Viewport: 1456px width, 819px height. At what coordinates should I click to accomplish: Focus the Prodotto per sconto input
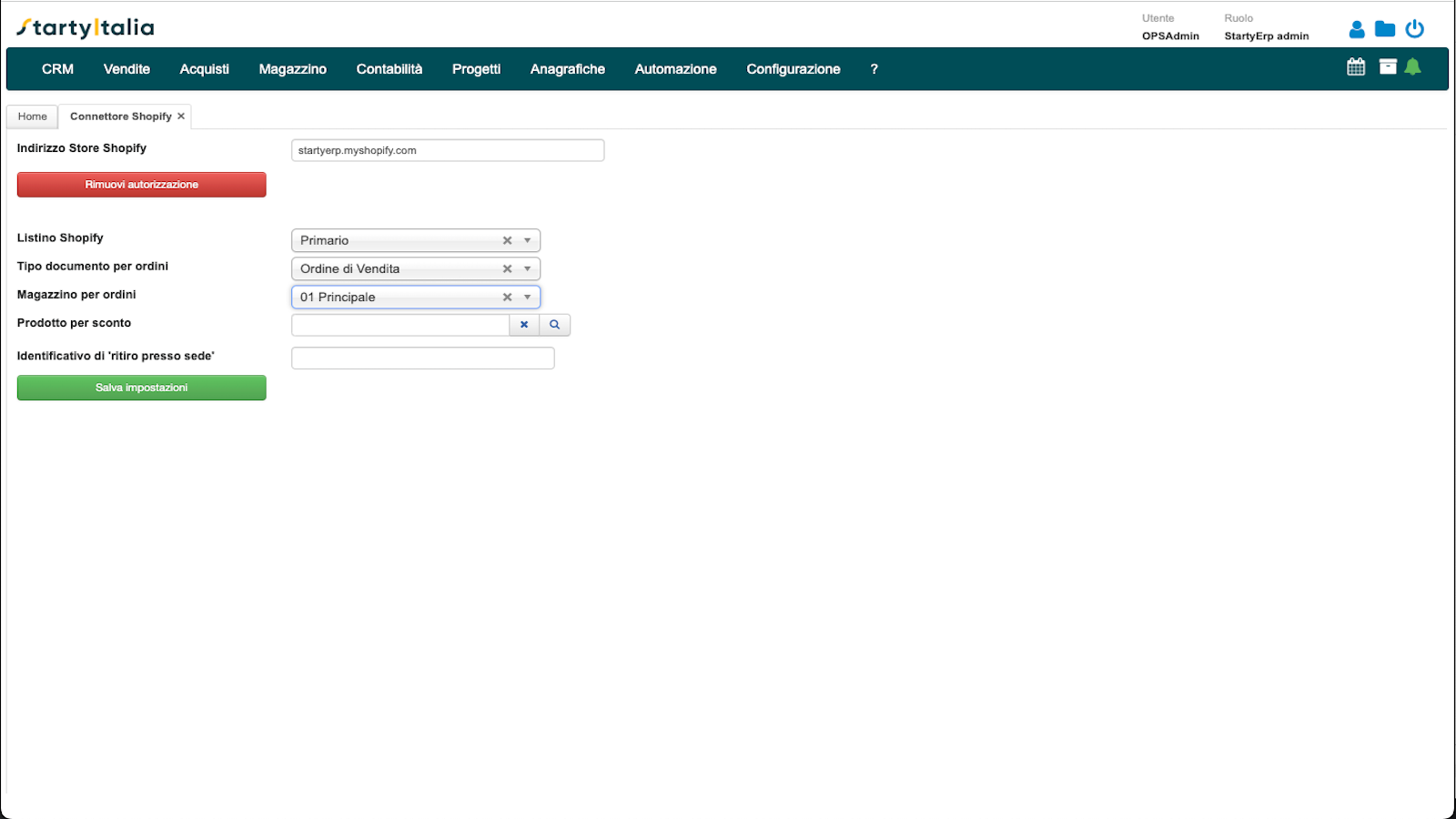(400, 325)
